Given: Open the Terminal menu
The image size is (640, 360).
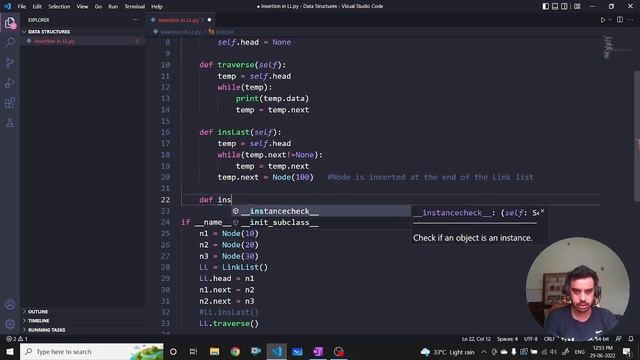Looking at the screenshot, I should [x=134, y=6].
